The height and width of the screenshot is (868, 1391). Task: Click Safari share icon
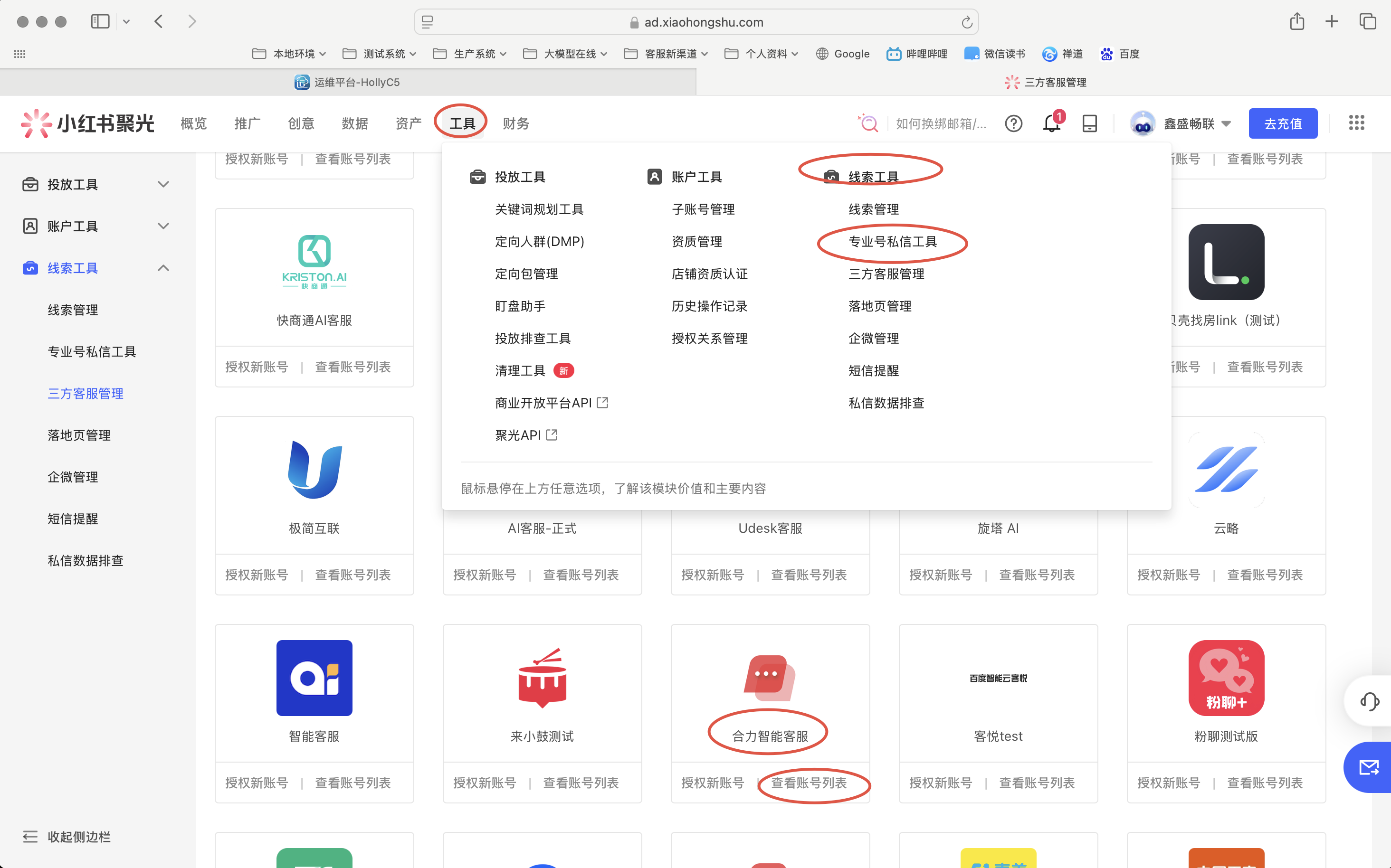click(x=1297, y=22)
